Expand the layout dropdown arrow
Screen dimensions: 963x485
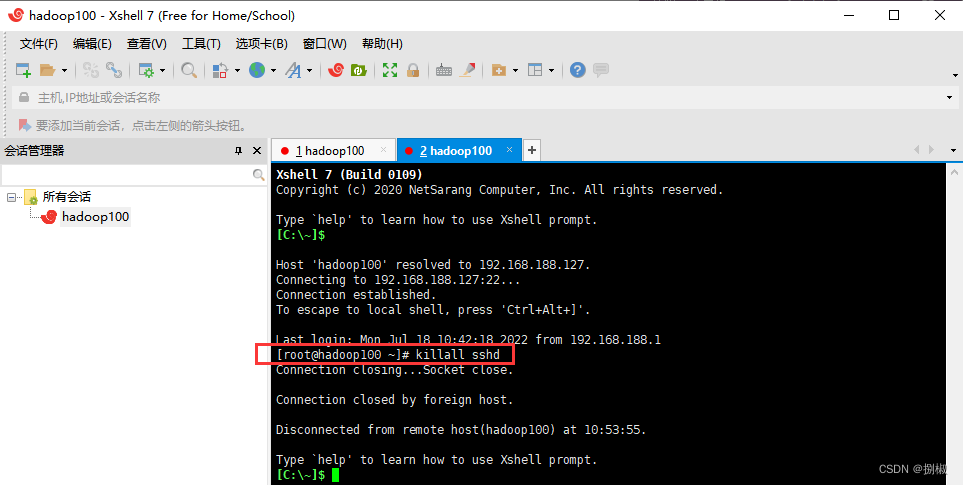552,71
